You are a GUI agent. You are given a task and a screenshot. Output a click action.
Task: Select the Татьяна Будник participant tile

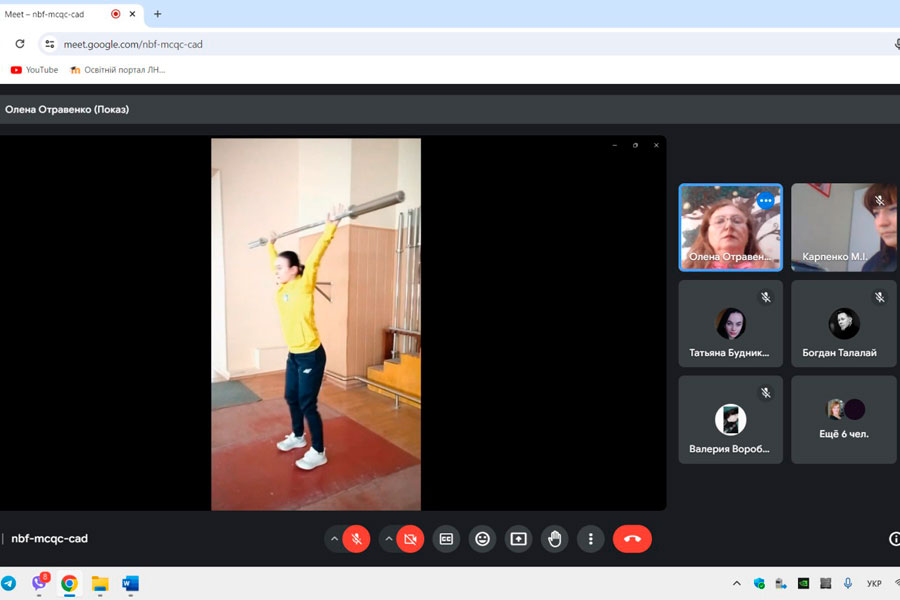[x=730, y=323]
